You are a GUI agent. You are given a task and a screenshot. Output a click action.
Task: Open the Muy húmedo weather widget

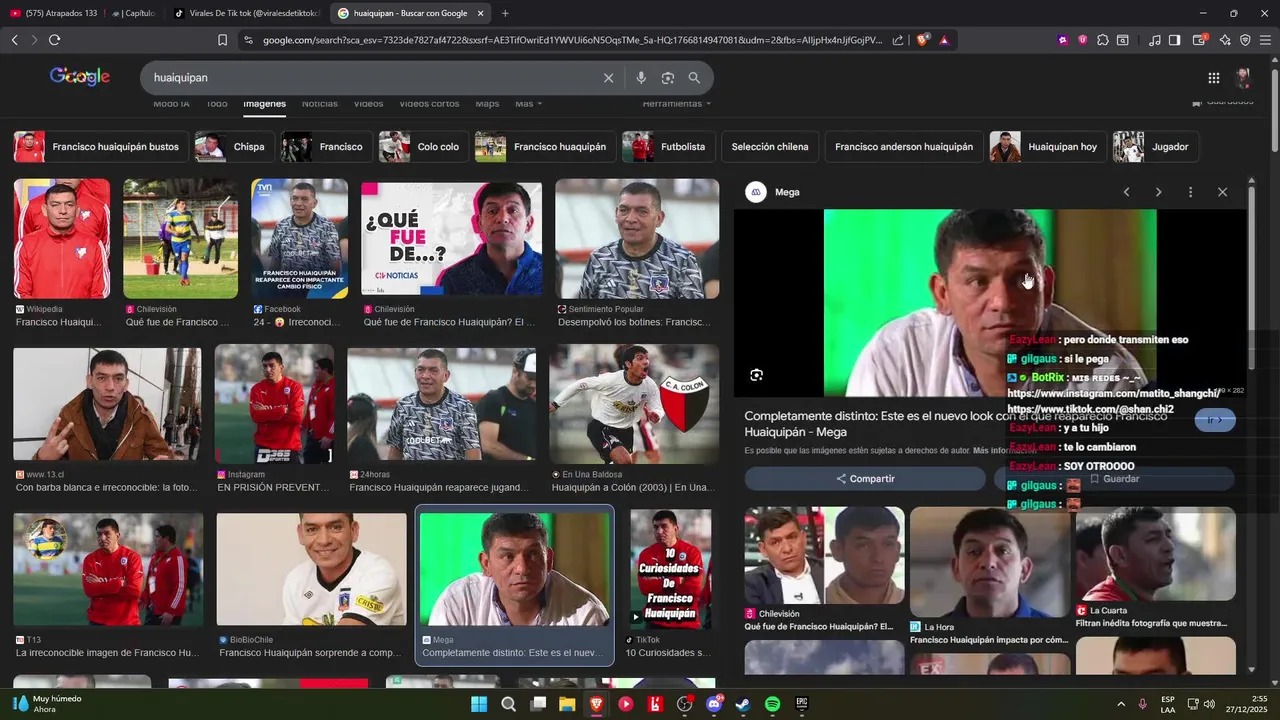point(47,704)
